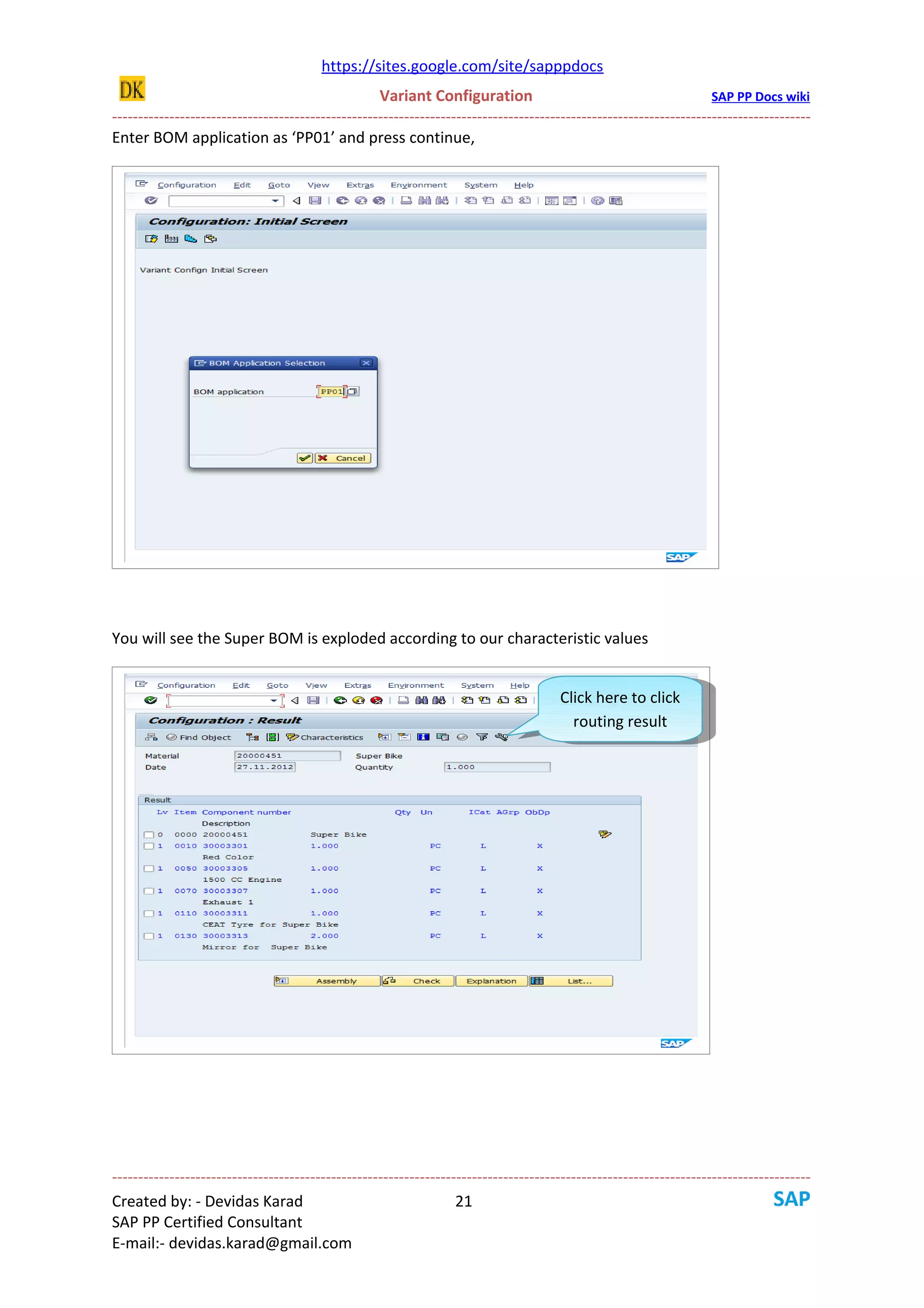Click the Quantity field showing 1.000
The image size is (924, 1308).
pos(497,767)
